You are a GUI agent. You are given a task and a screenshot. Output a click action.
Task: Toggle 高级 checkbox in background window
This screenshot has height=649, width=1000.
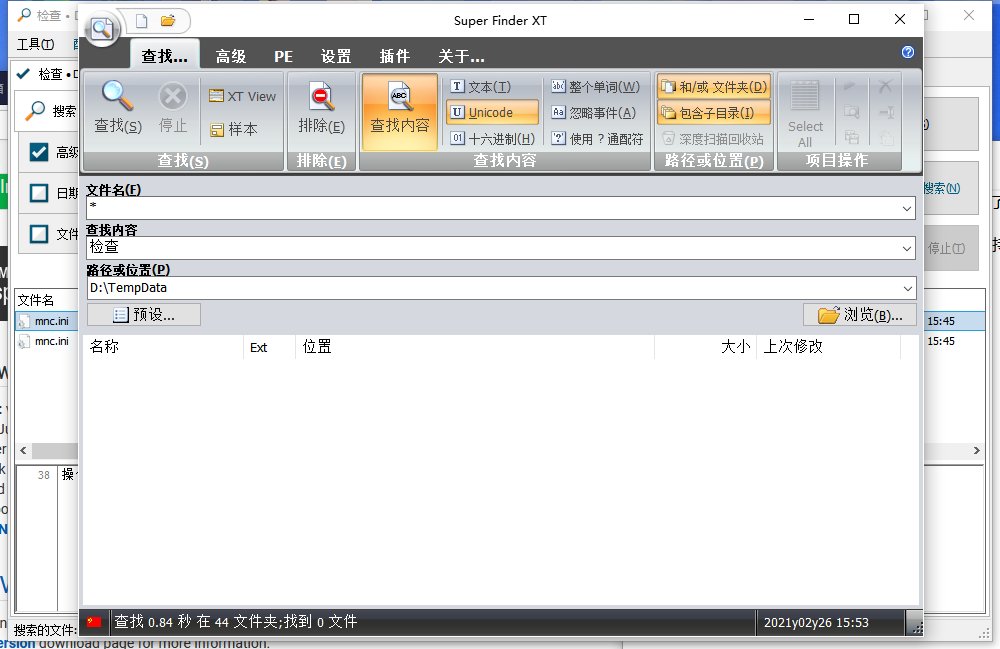39,152
